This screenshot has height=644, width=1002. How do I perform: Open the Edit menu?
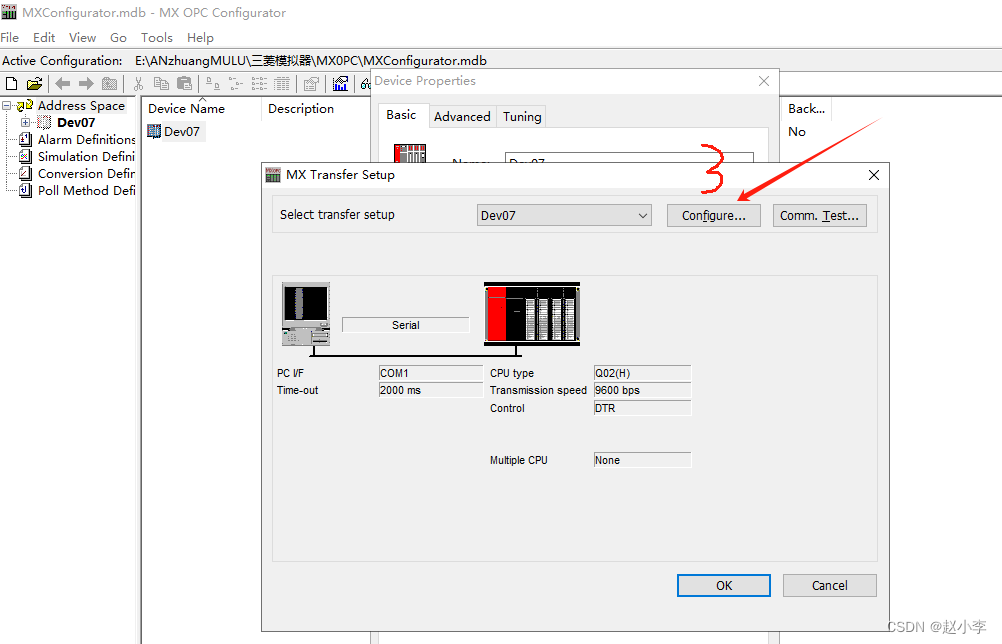click(44, 38)
